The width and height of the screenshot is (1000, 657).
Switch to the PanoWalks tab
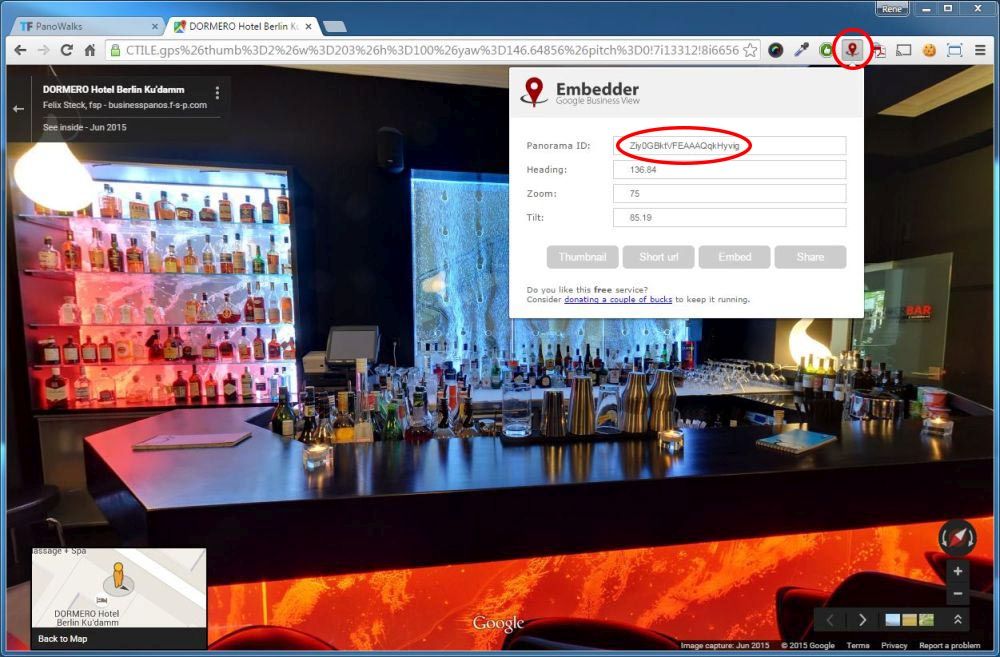click(x=85, y=25)
